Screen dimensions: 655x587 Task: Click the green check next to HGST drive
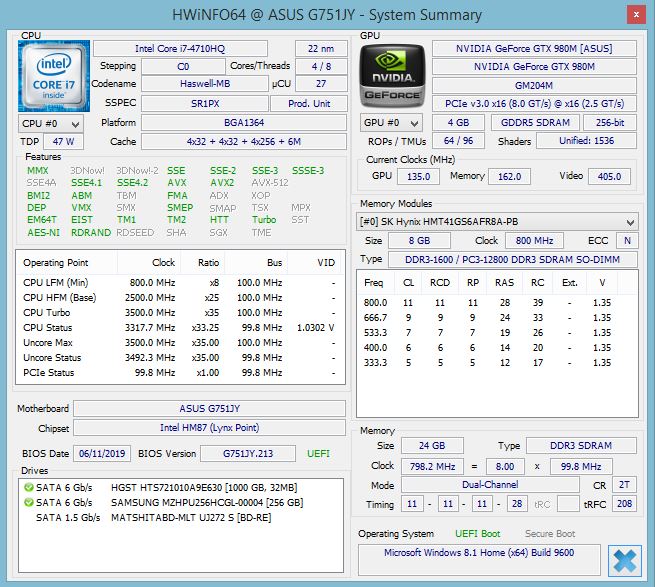click(x=29, y=488)
